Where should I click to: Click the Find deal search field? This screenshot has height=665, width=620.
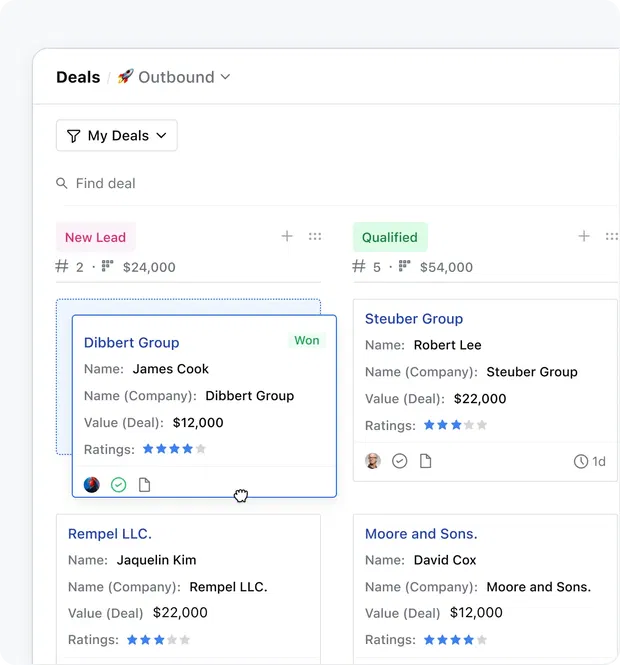(x=105, y=183)
